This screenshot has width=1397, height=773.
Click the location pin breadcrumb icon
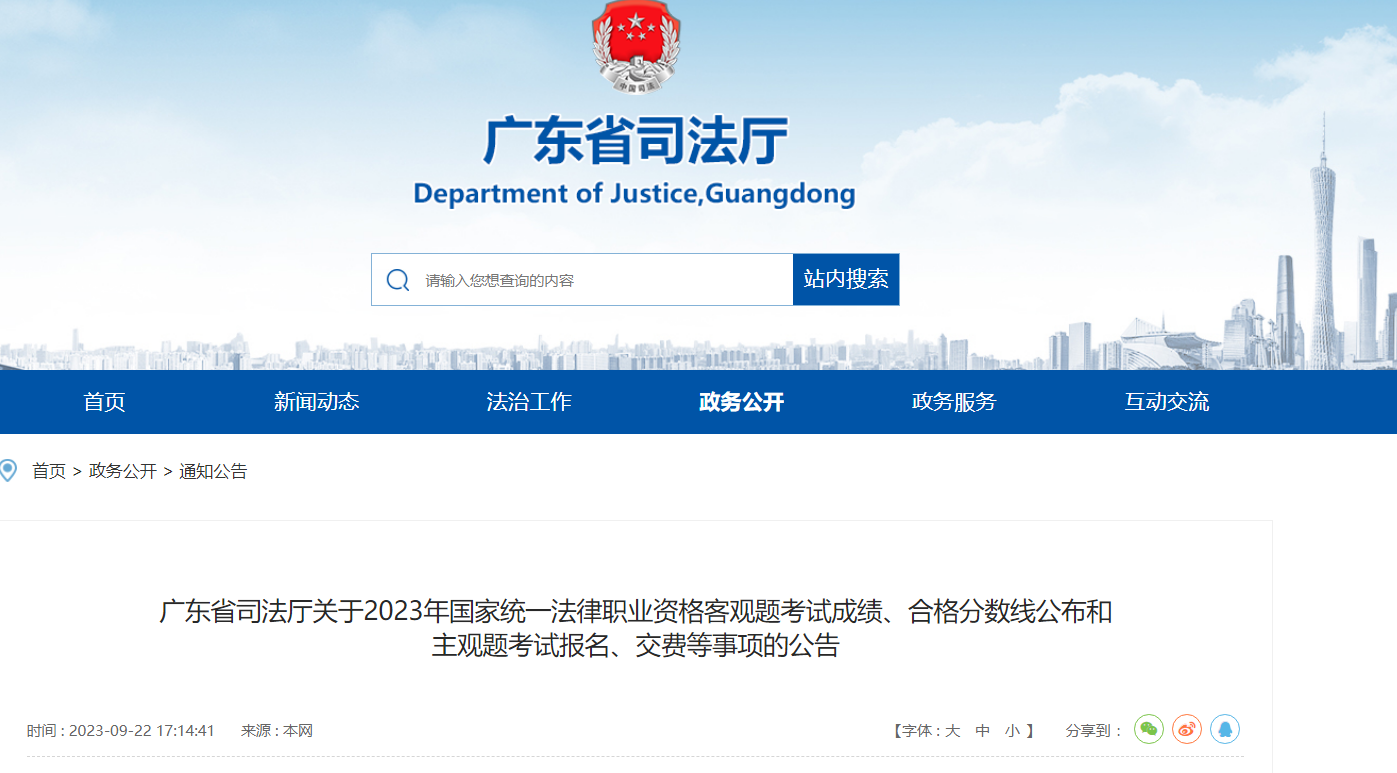point(8,470)
